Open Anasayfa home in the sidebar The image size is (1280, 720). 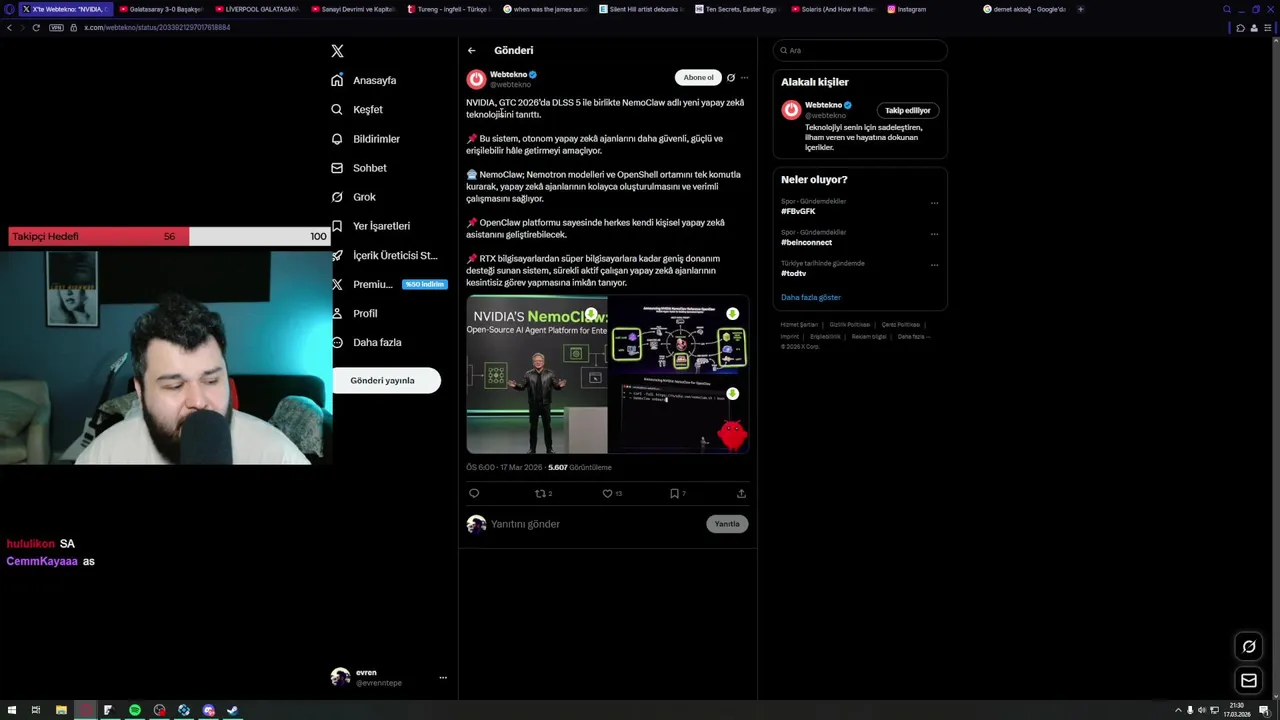click(364, 80)
